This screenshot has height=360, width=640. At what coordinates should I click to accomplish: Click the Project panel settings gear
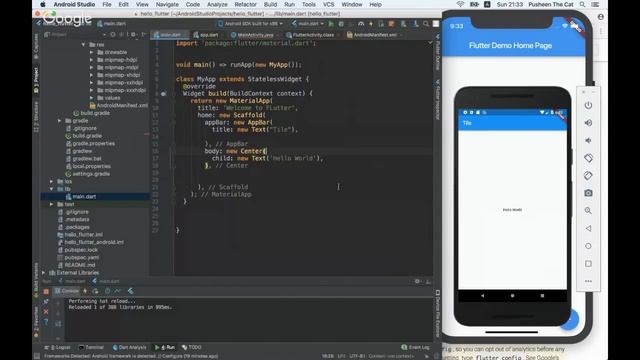pos(133,35)
